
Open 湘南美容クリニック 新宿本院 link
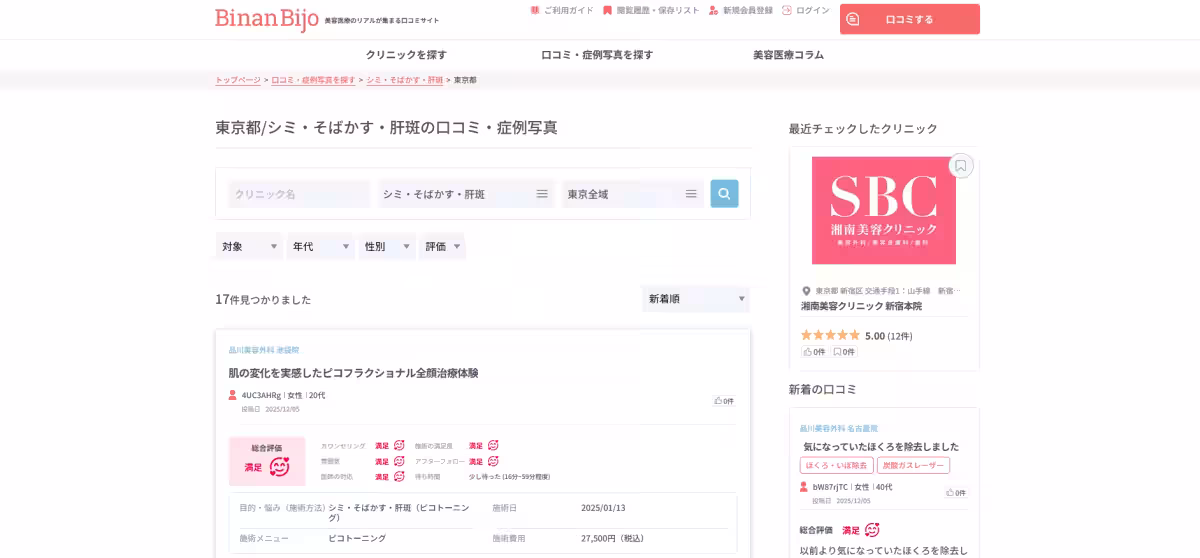point(861,306)
